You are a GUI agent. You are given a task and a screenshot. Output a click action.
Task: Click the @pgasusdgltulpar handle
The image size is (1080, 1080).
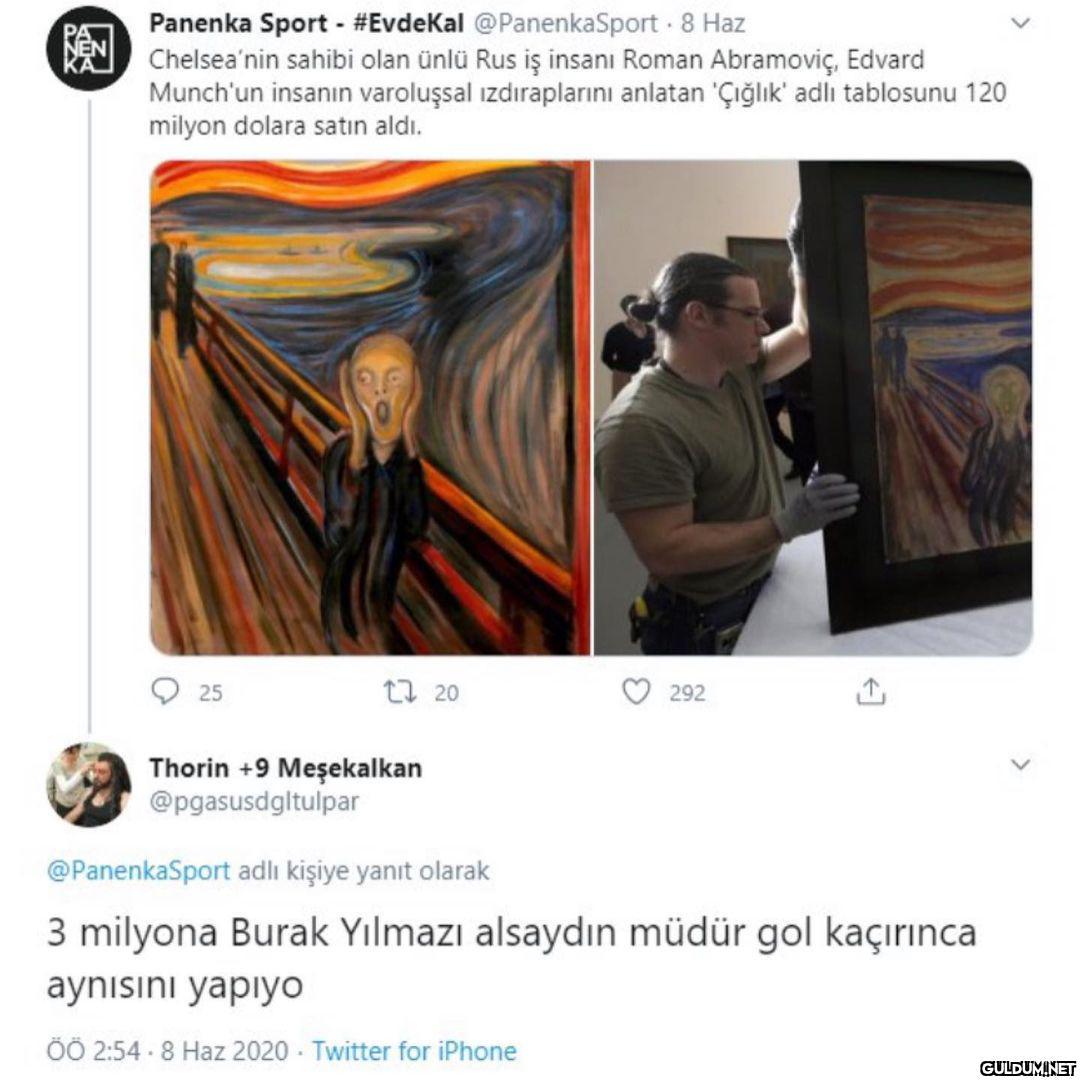[254, 802]
